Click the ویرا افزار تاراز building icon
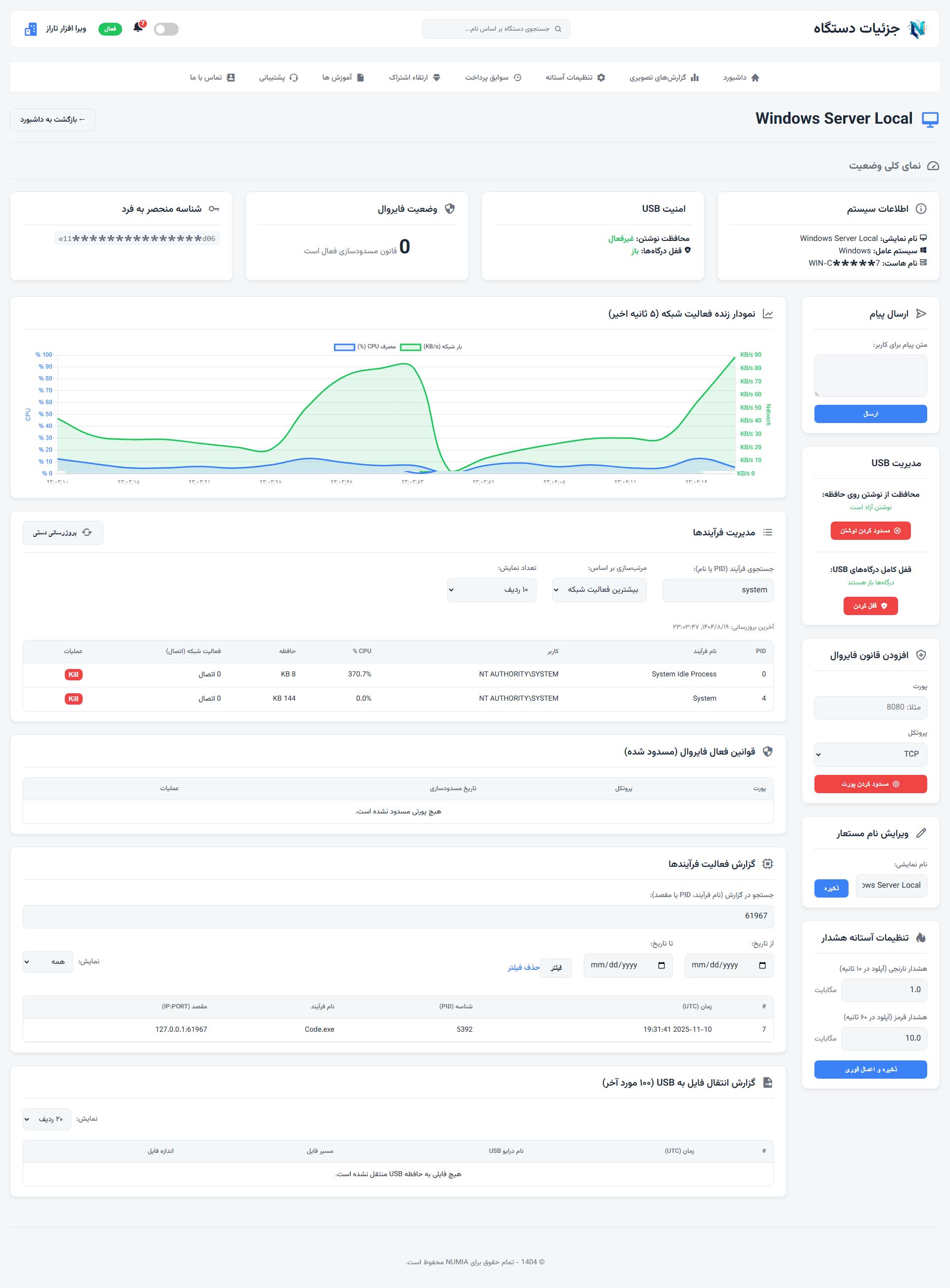 [31, 29]
